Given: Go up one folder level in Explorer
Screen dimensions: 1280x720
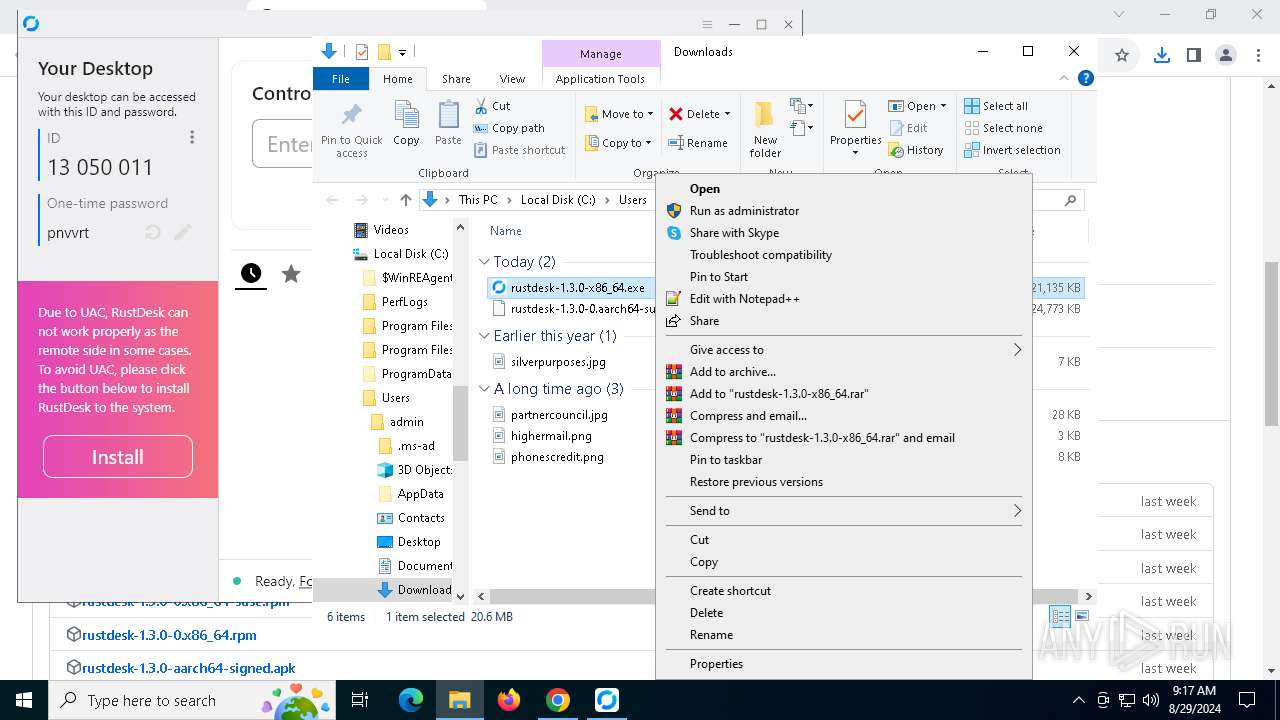Looking at the screenshot, I should (405, 200).
